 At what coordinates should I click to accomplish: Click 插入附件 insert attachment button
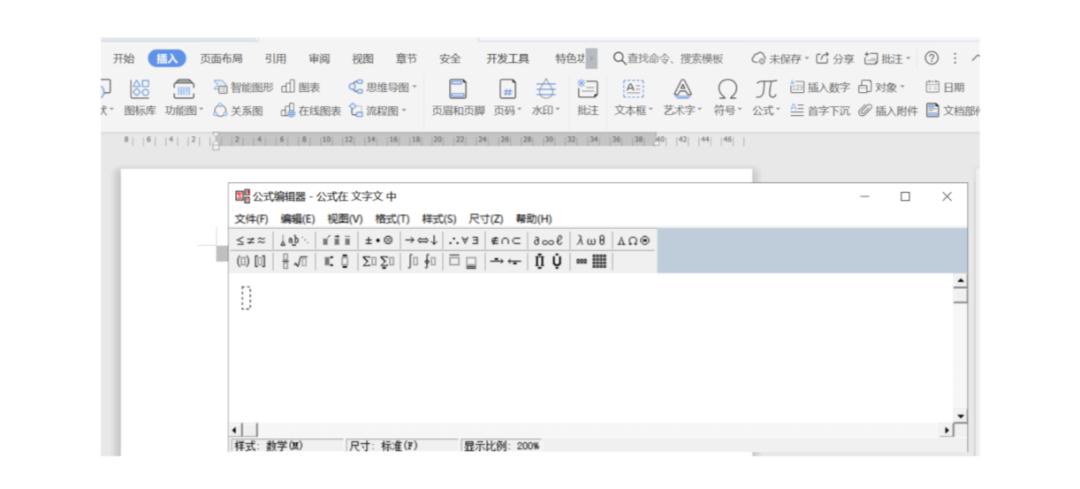pyautogui.click(x=888, y=110)
